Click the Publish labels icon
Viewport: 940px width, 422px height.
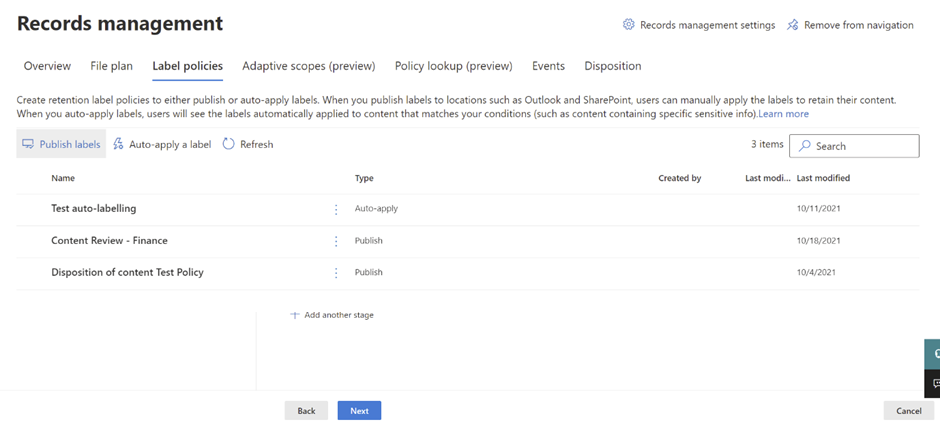tap(28, 144)
